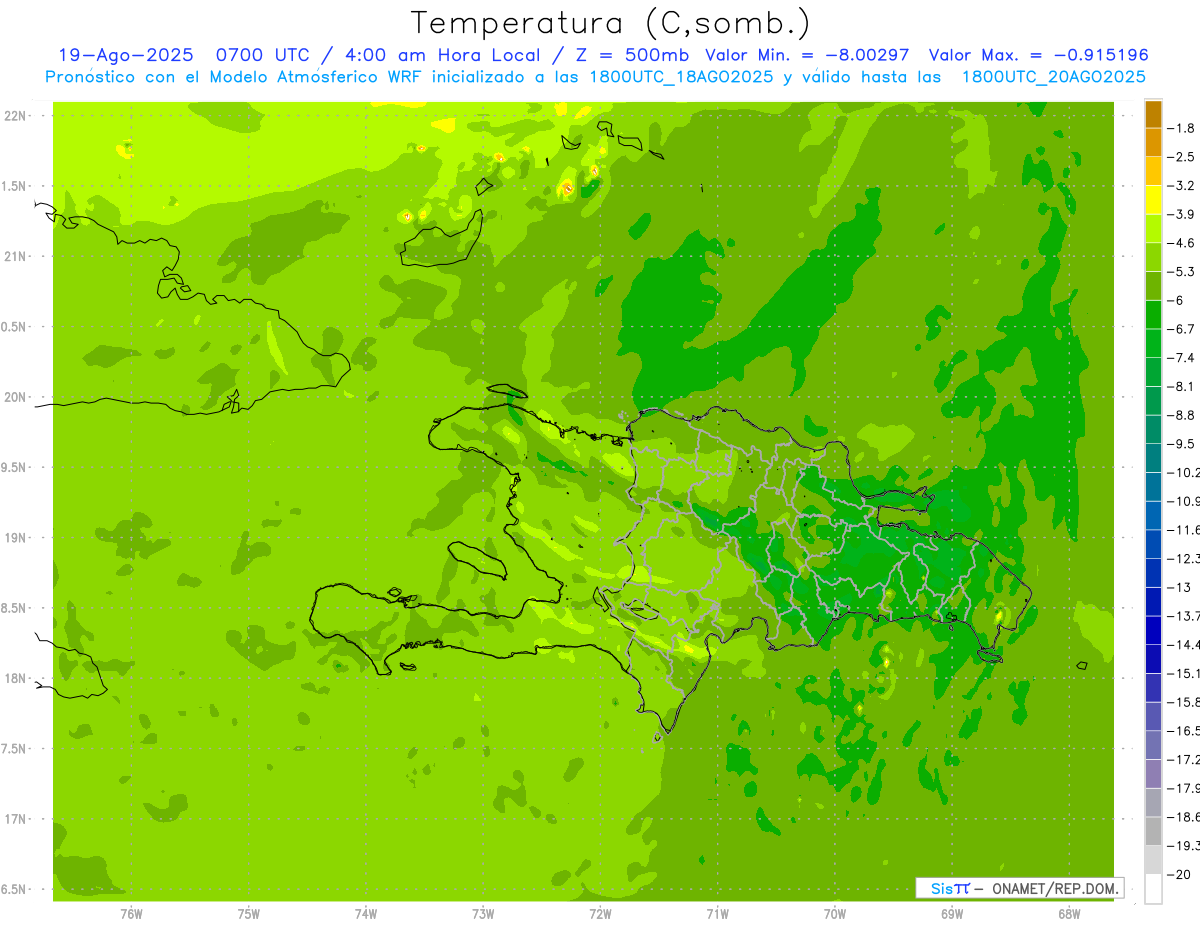
Task: Click the '21N' latitude axis label
Action: (17, 256)
